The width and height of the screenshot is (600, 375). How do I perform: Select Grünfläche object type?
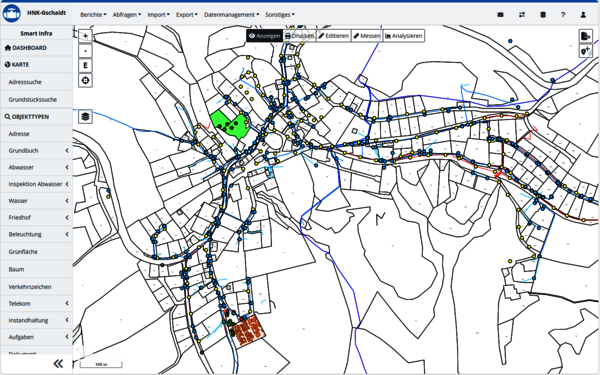36,252
